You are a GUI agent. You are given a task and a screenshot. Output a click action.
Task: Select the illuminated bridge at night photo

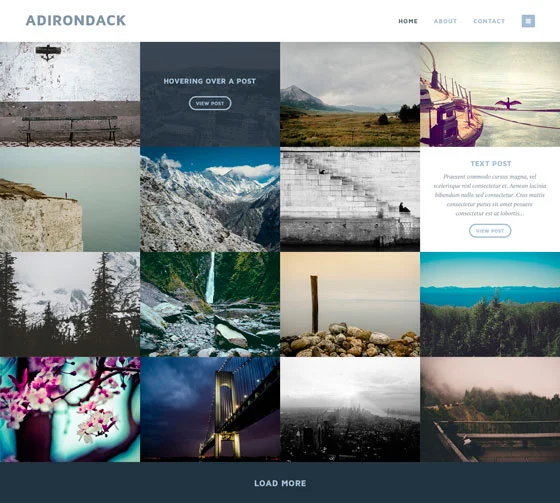pos(210,409)
